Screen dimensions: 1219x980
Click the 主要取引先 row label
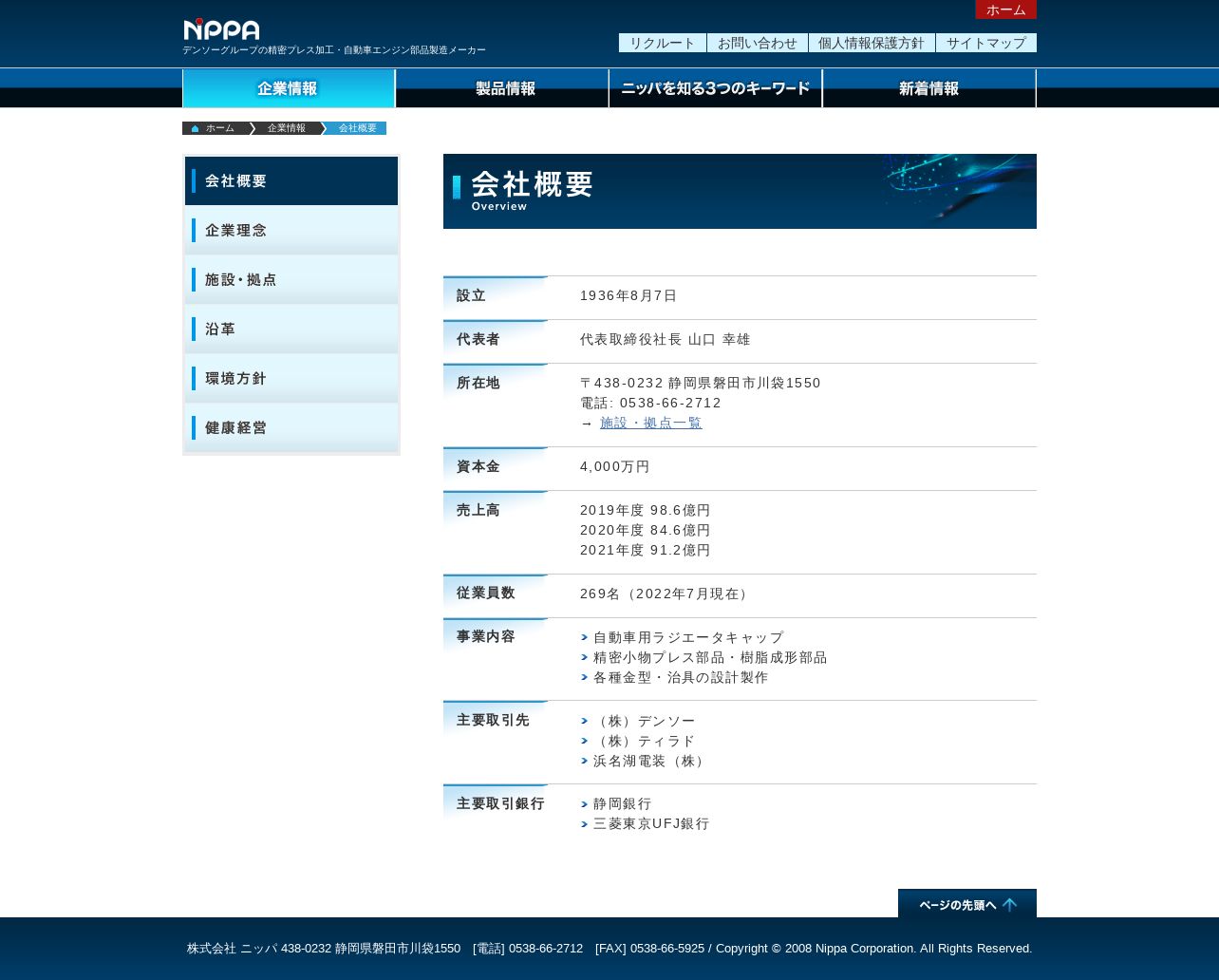pos(493,720)
